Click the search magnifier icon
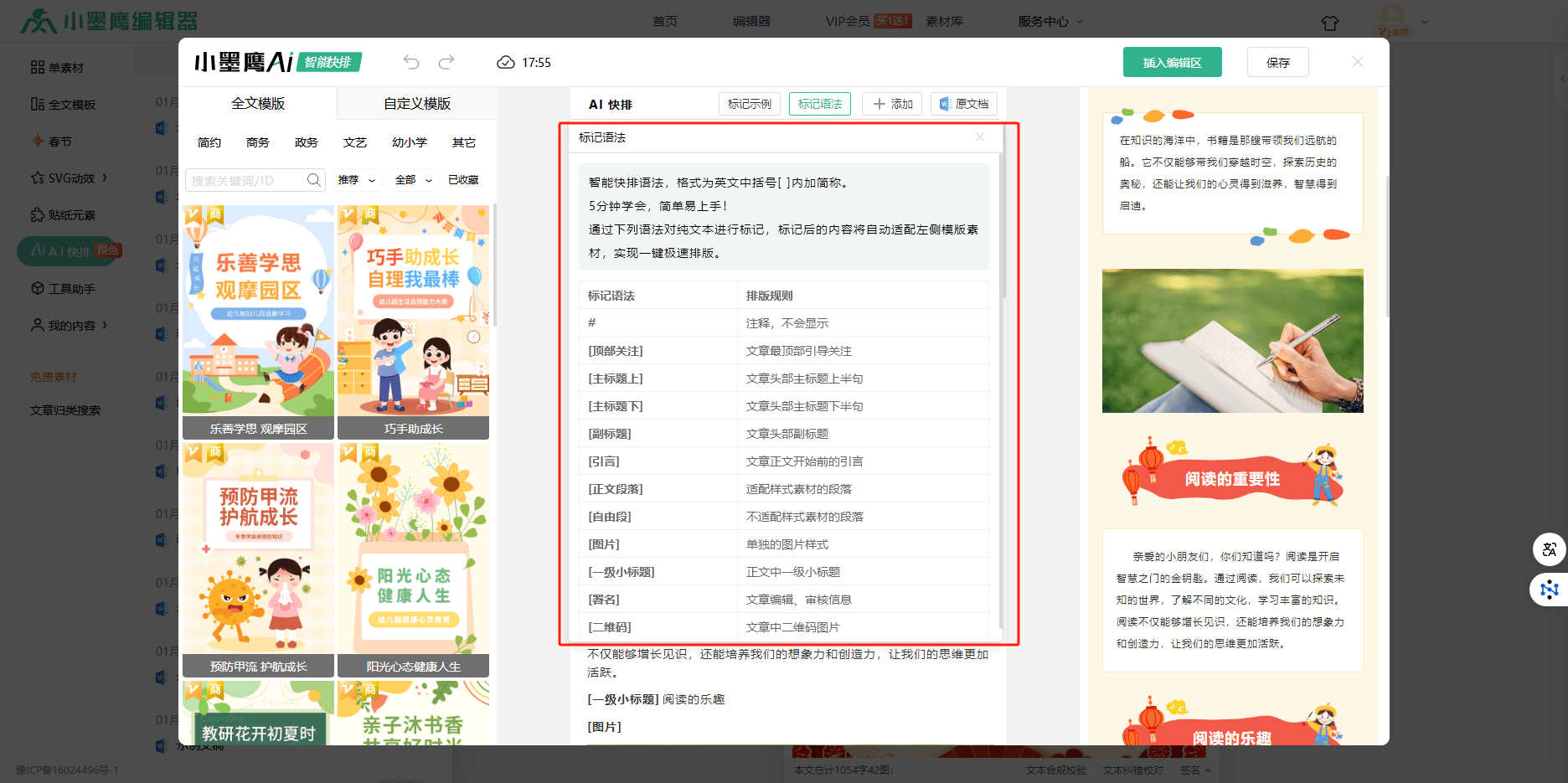 314,180
